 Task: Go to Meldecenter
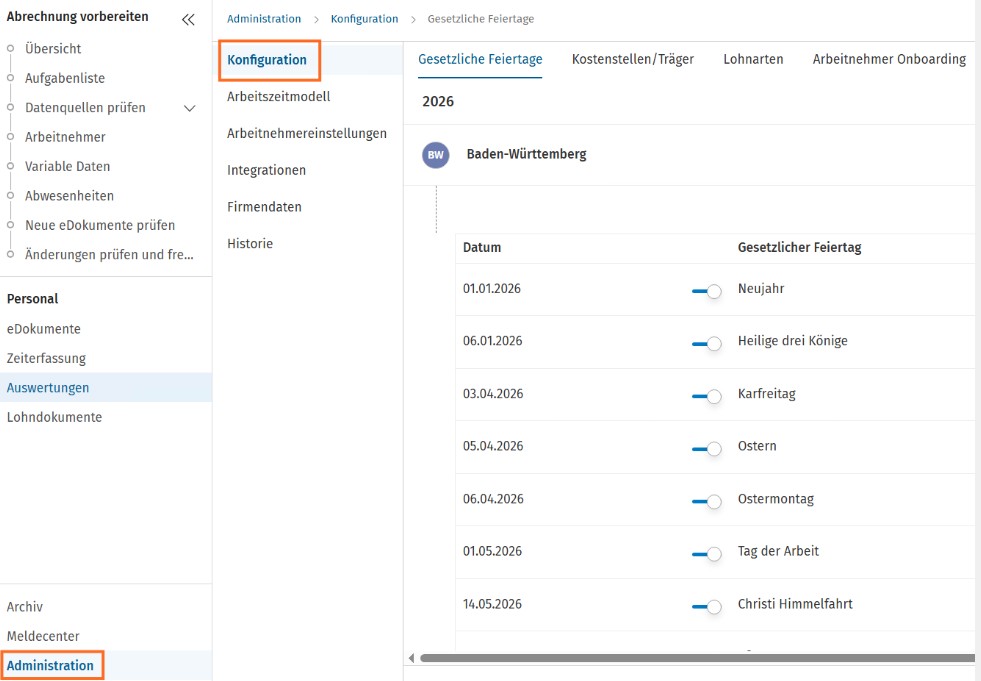click(x=43, y=636)
